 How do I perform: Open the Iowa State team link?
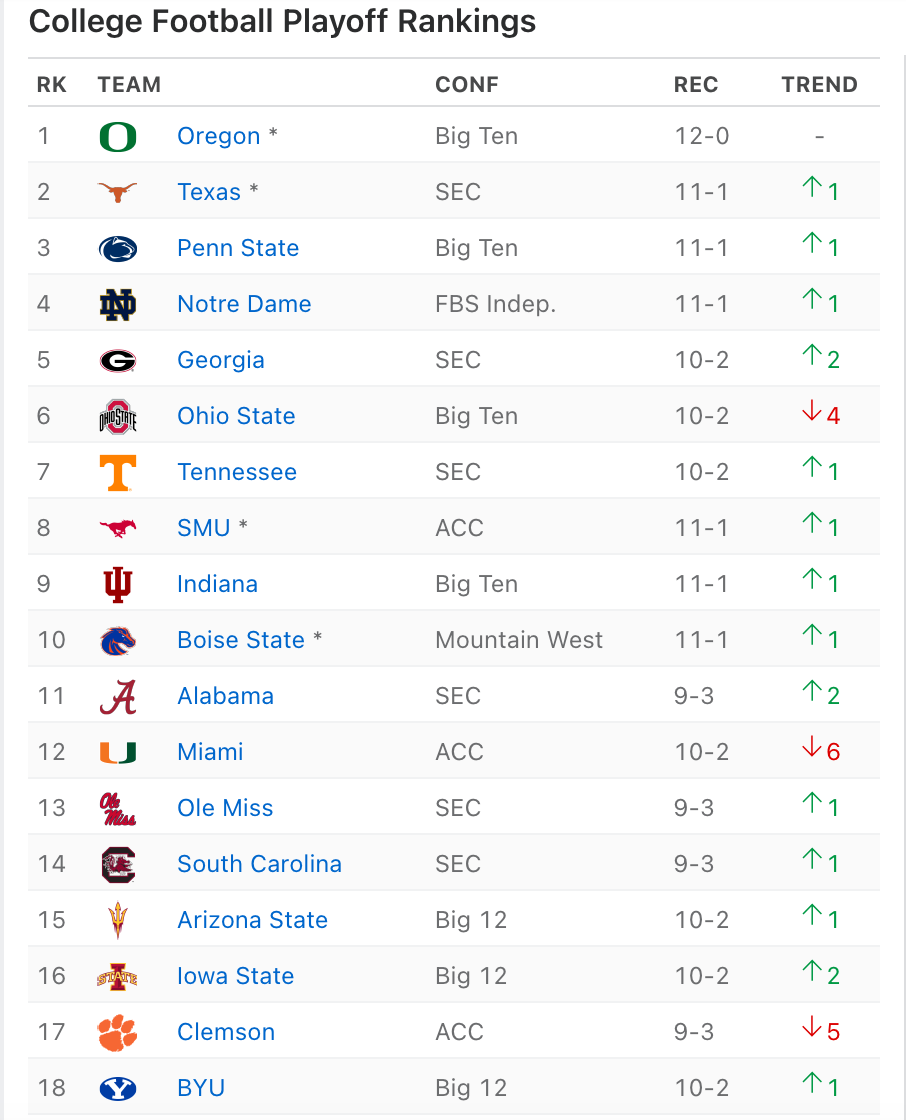tap(236, 976)
